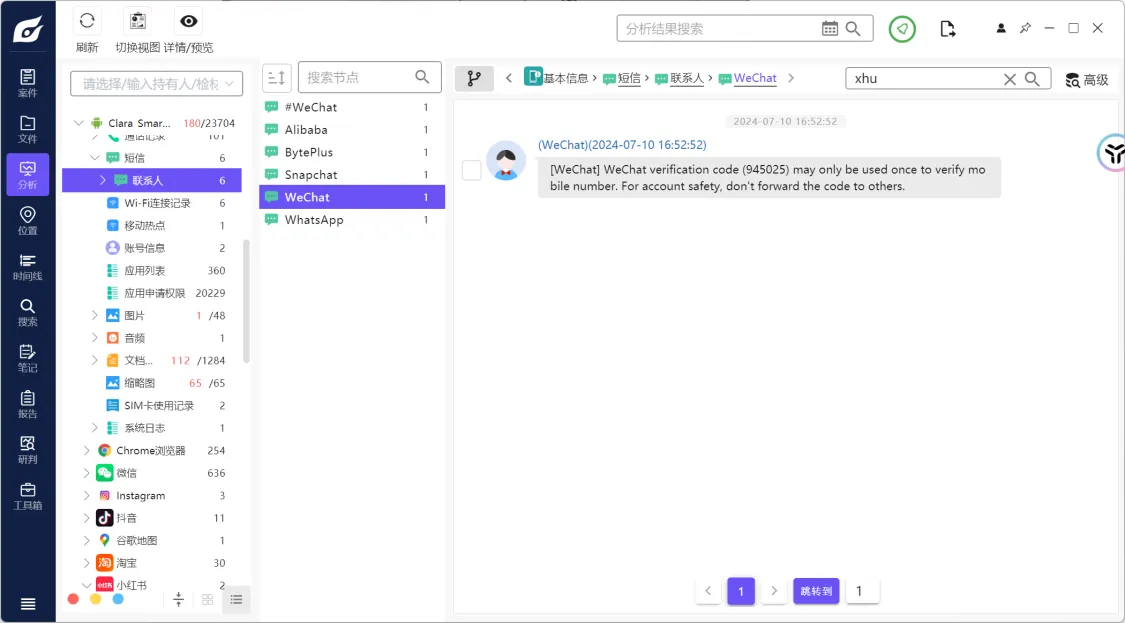The width and height of the screenshot is (1125, 623).
Task: Open the Search (搜索) sidebar section
Action: 27,312
